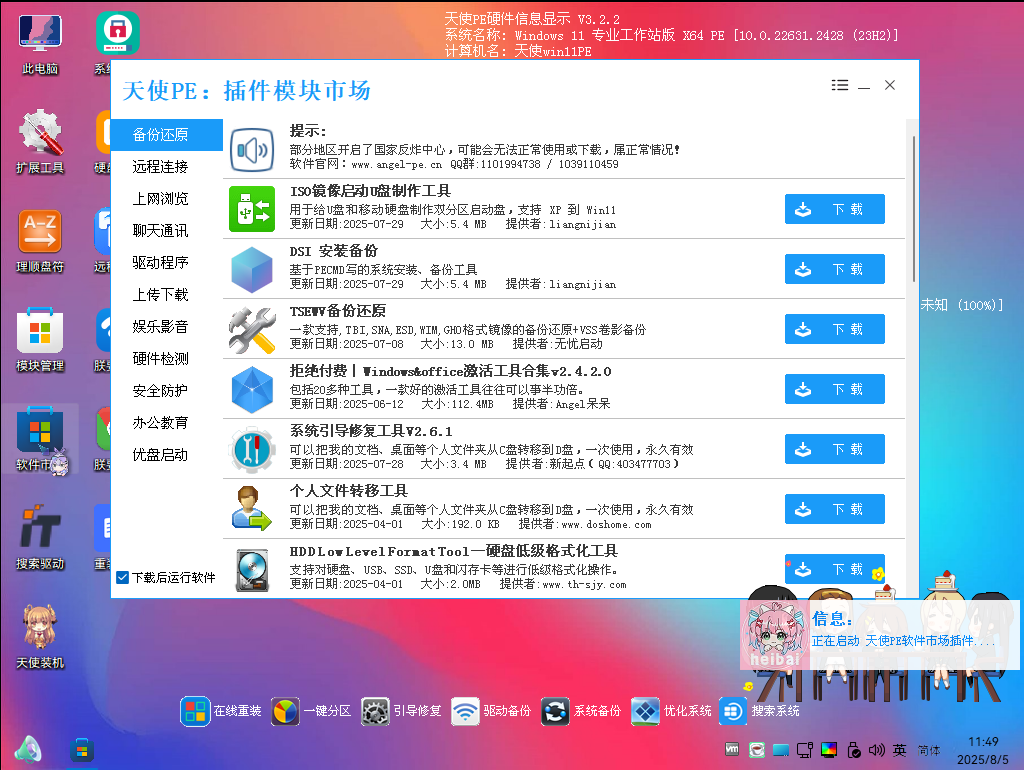This screenshot has height=770, width=1024.
Task: Click the Windows&Office激活工具合集 icon
Action: tap(252, 389)
